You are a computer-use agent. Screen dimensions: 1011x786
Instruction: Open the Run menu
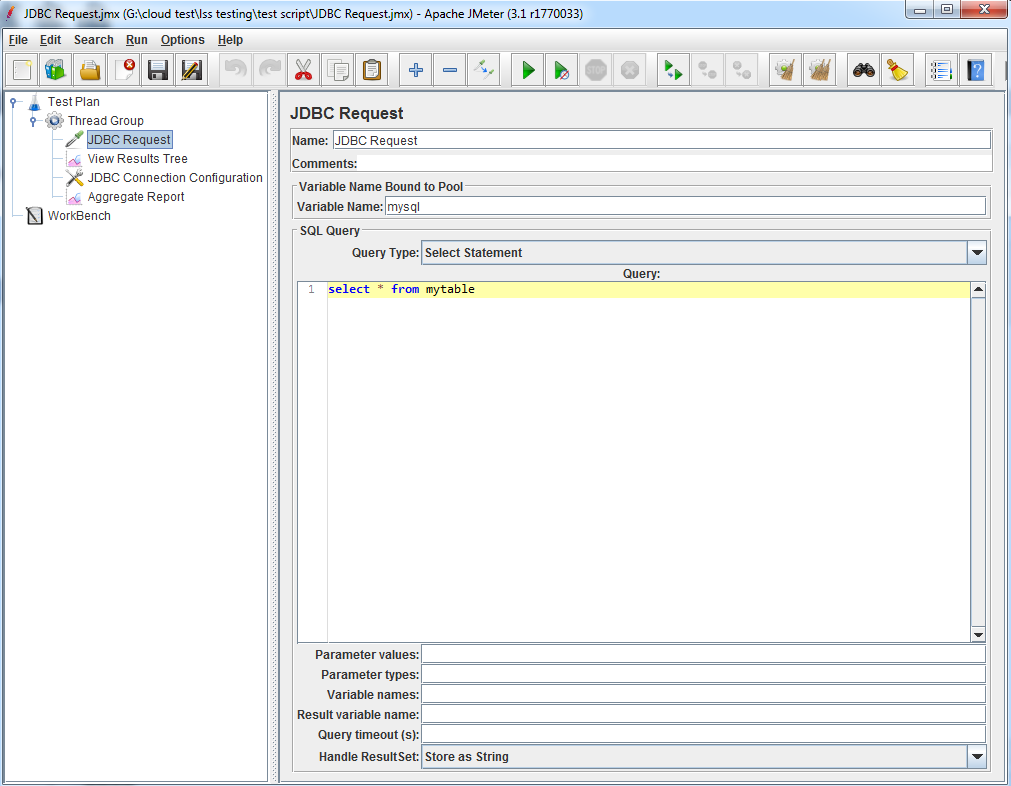tap(137, 40)
